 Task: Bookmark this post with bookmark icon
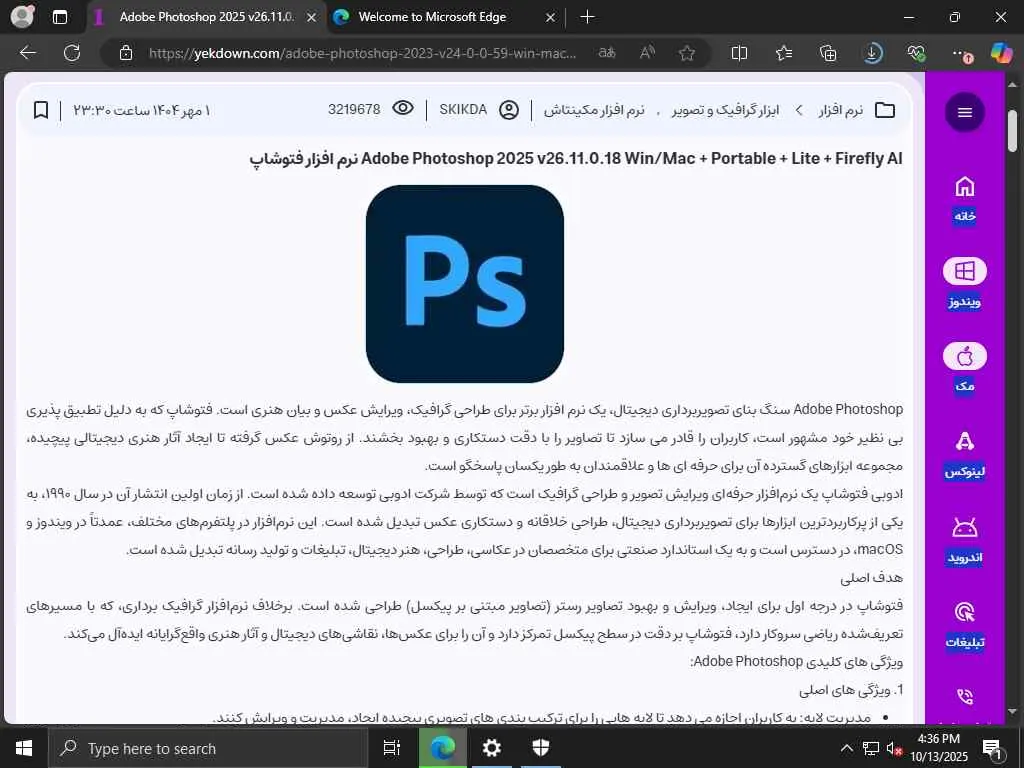(40, 110)
